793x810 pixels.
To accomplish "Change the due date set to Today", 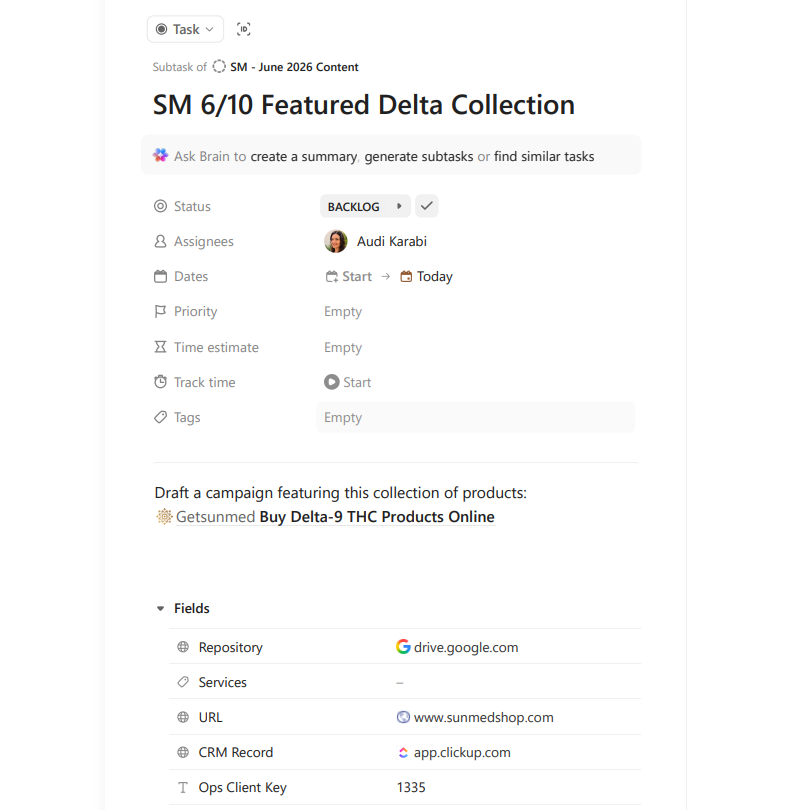I will tap(427, 276).
